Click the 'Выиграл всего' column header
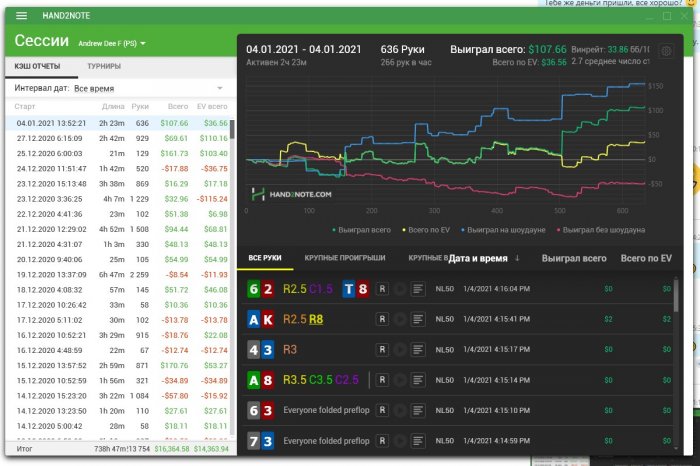The image size is (700, 466). tap(574, 258)
